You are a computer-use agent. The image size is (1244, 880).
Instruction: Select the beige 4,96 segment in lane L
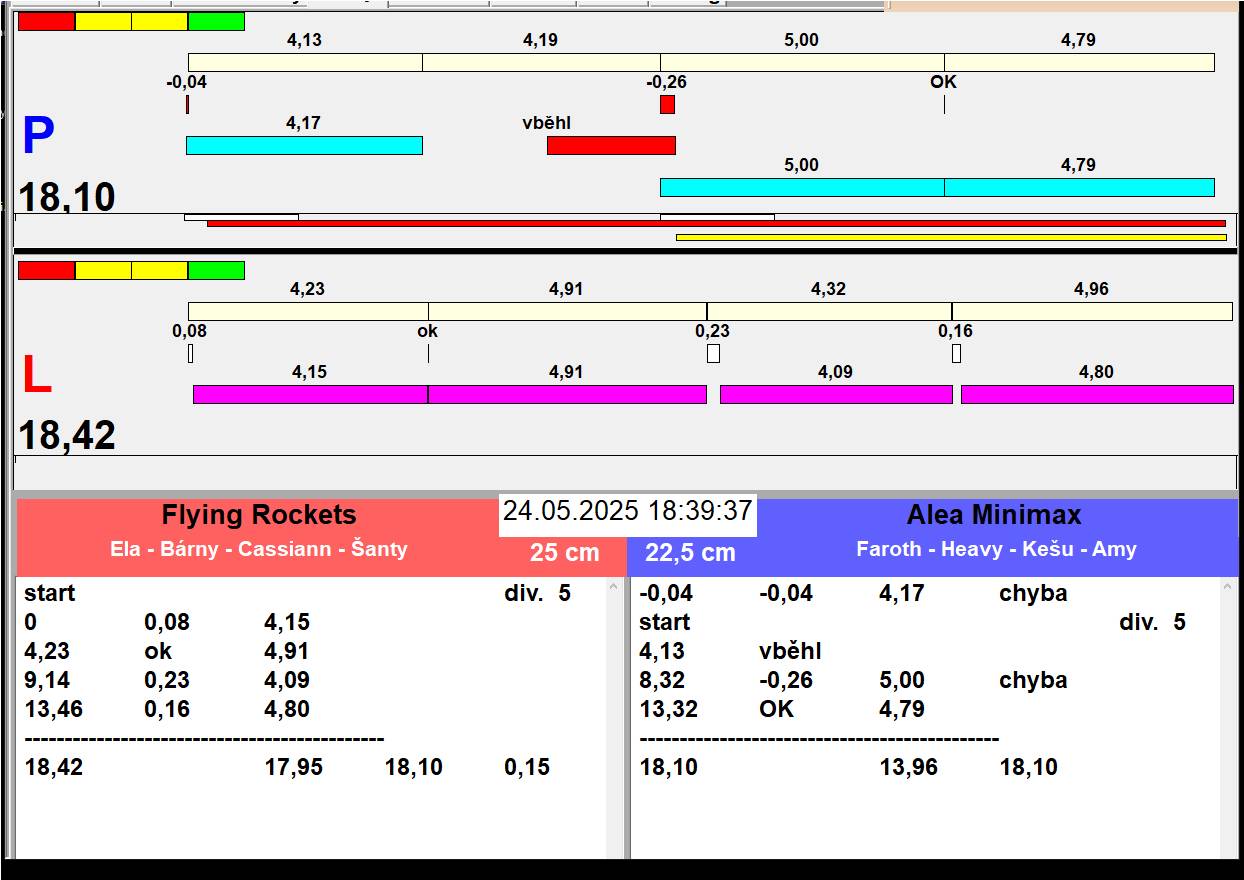(x=1092, y=311)
